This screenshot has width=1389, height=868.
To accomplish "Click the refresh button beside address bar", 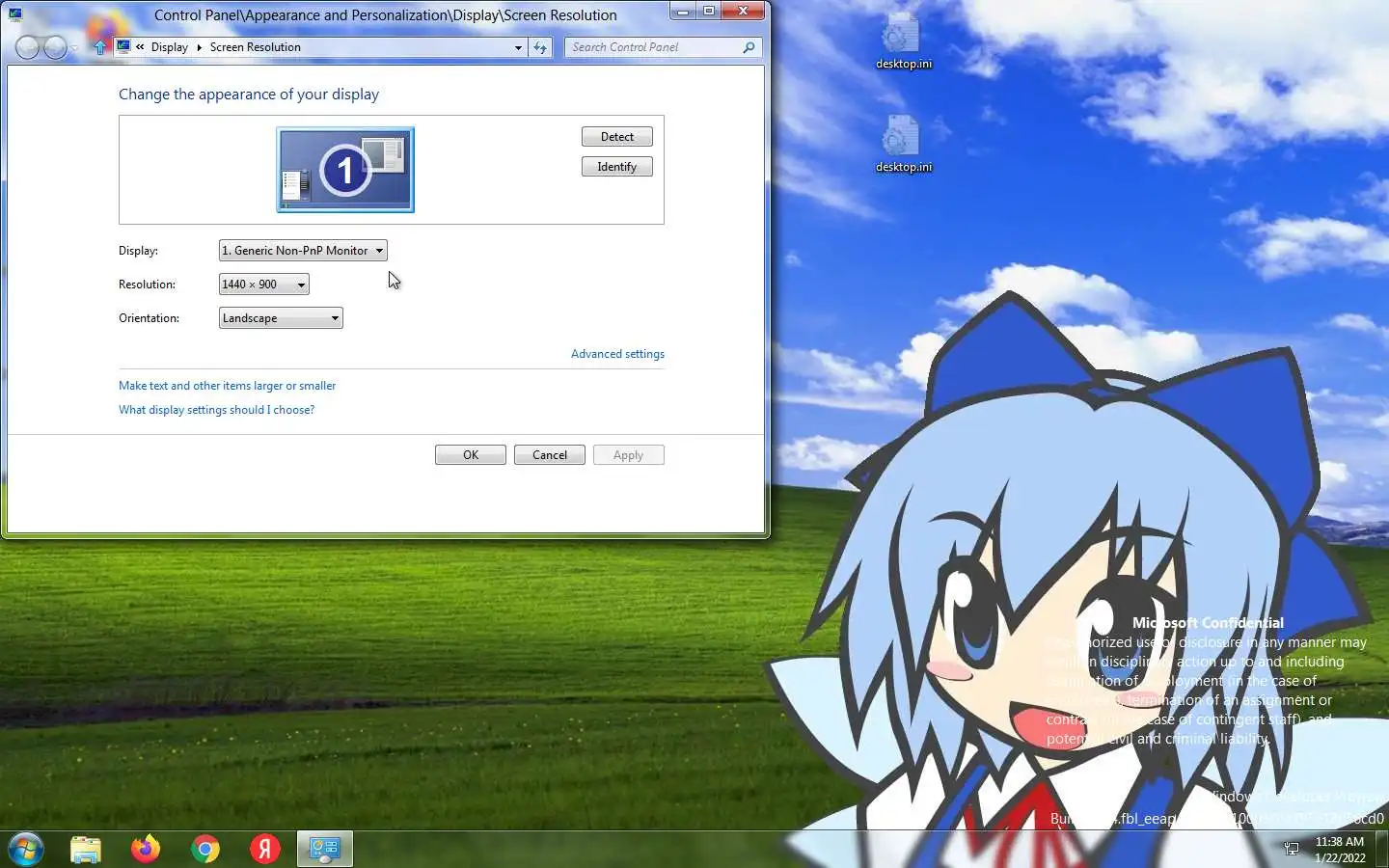I will tap(540, 47).
